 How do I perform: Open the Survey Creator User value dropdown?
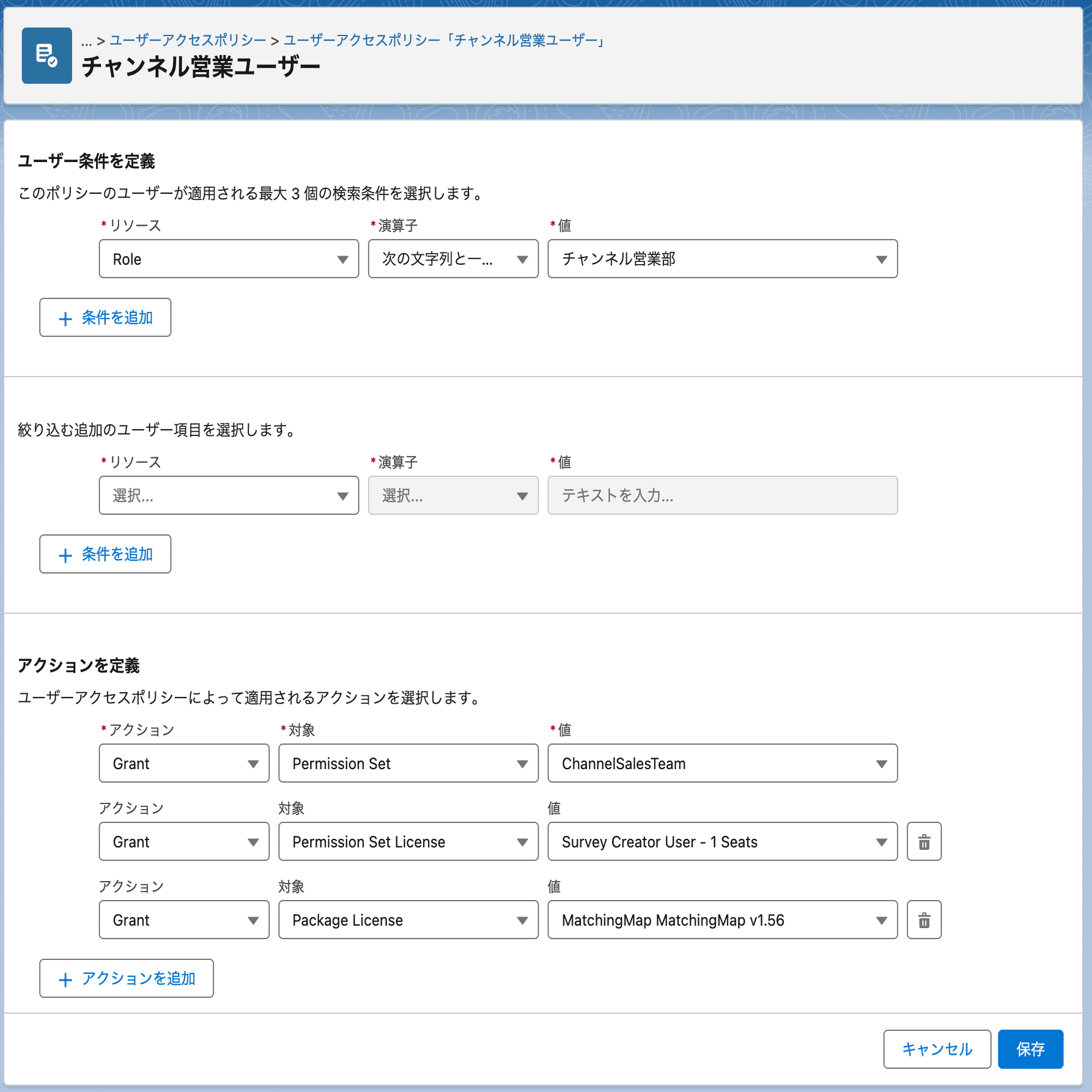pyautogui.click(x=722, y=842)
